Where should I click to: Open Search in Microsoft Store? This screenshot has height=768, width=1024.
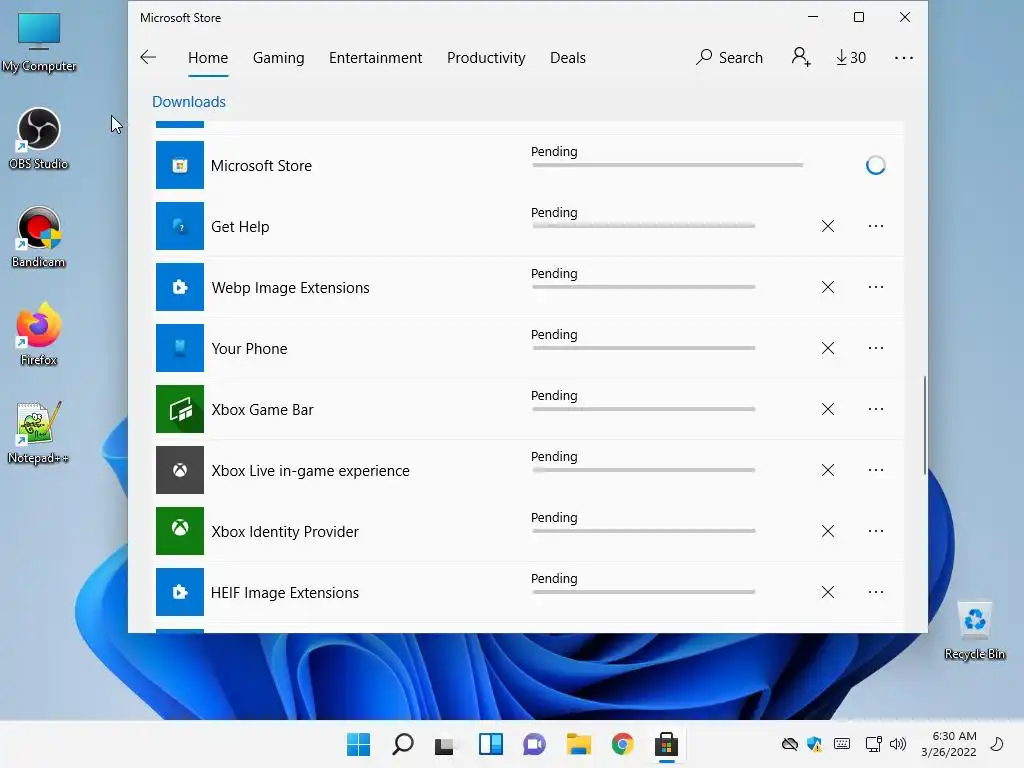click(x=729, y=57)
